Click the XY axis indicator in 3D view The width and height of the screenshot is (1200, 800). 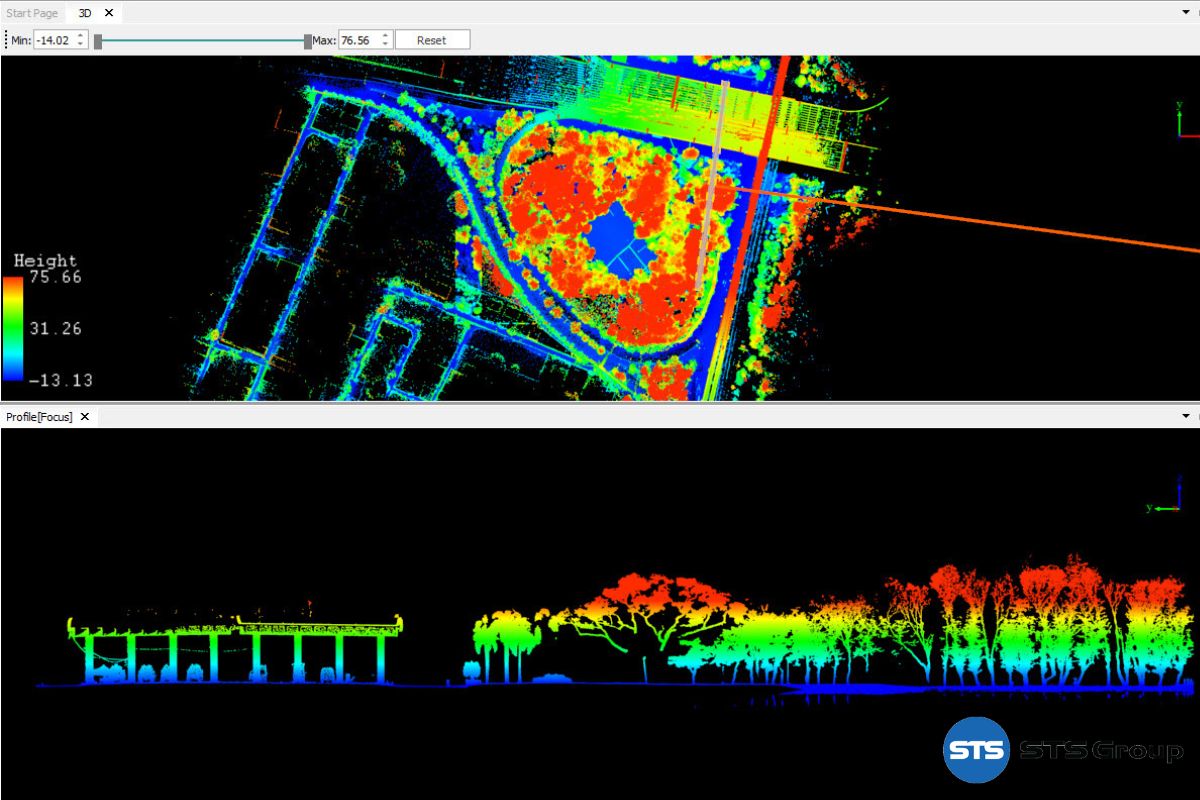[1184, 119]
